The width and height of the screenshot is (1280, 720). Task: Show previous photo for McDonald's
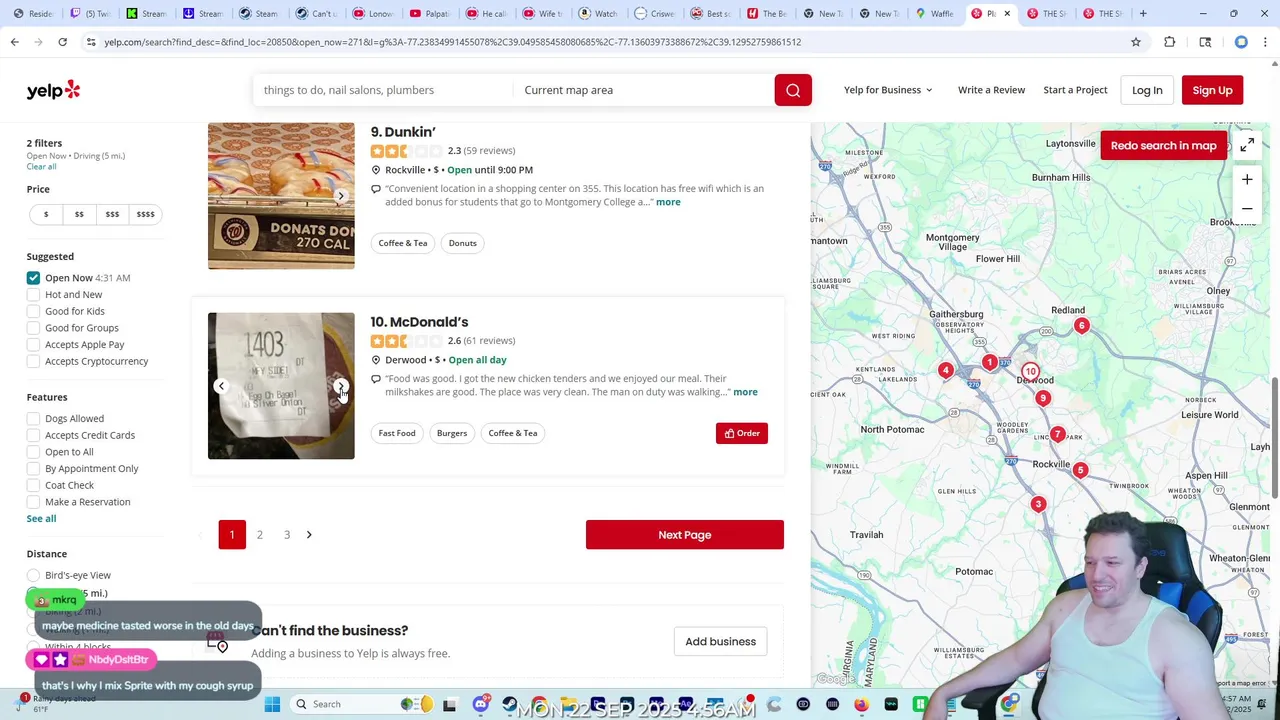pos(221,386)
